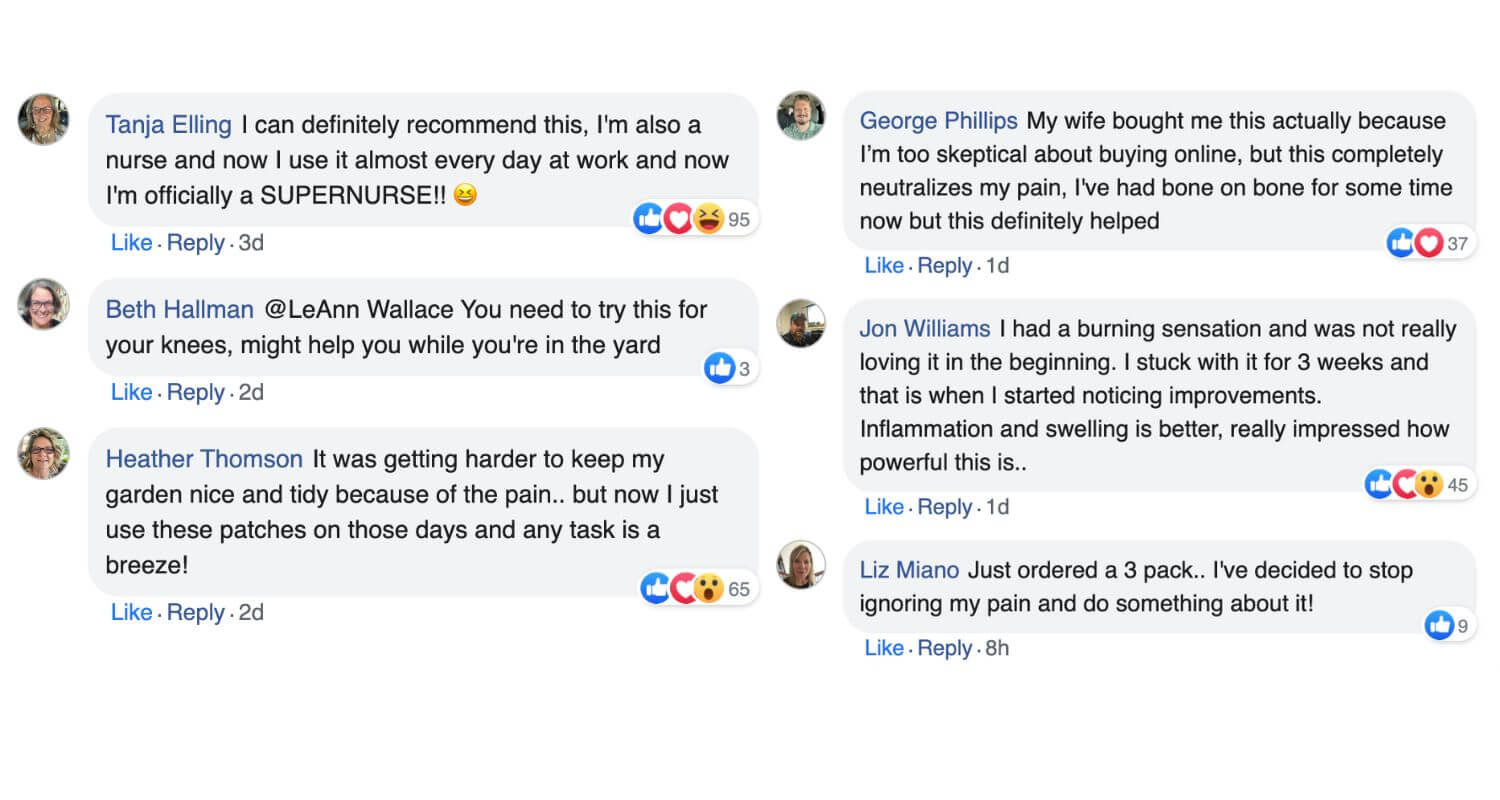Screen dimensions: 1500x800
Task: Click the 8h timestamp on Liz Miano's comment
Action: coord(997,648)
